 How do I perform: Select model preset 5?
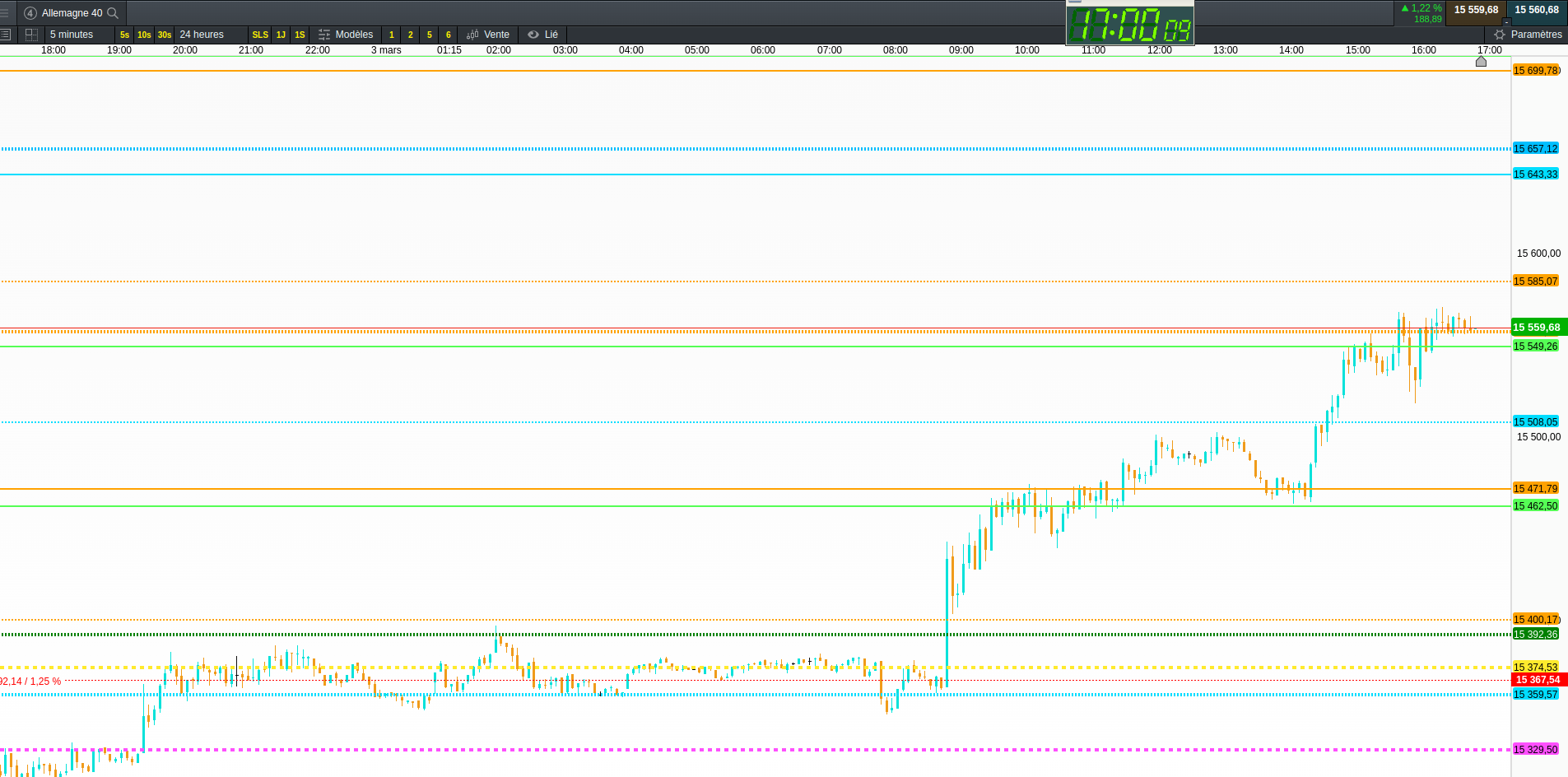[x=429, y=35]
